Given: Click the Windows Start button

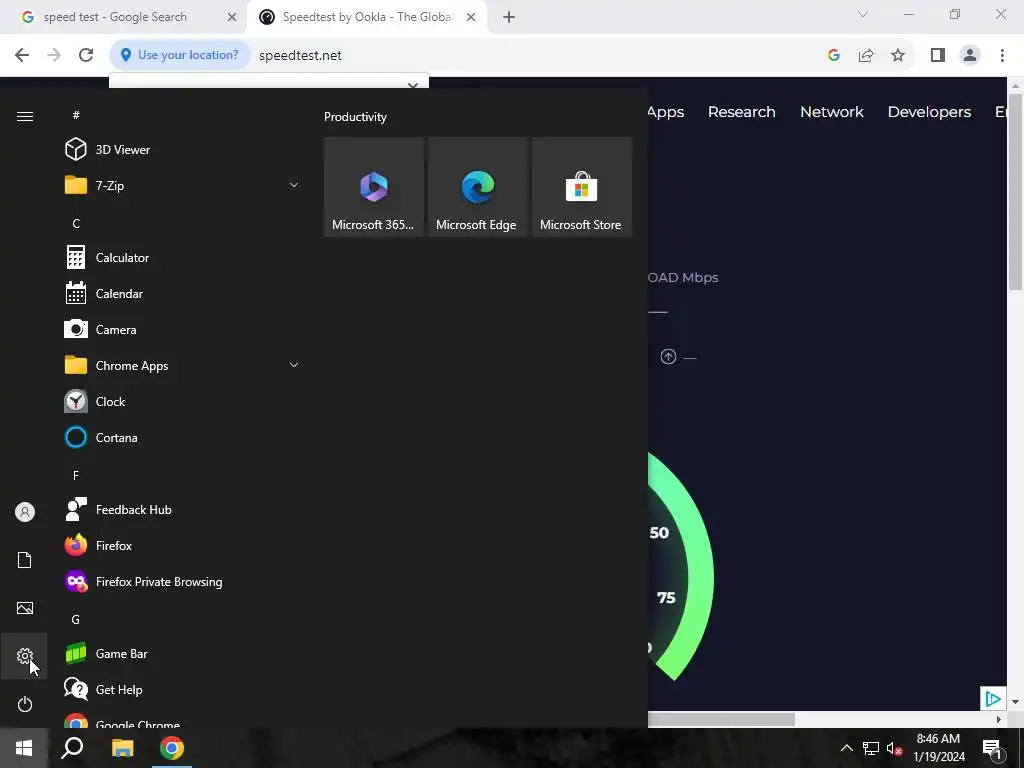Looking at the screenshot, I should click(24, 748).
